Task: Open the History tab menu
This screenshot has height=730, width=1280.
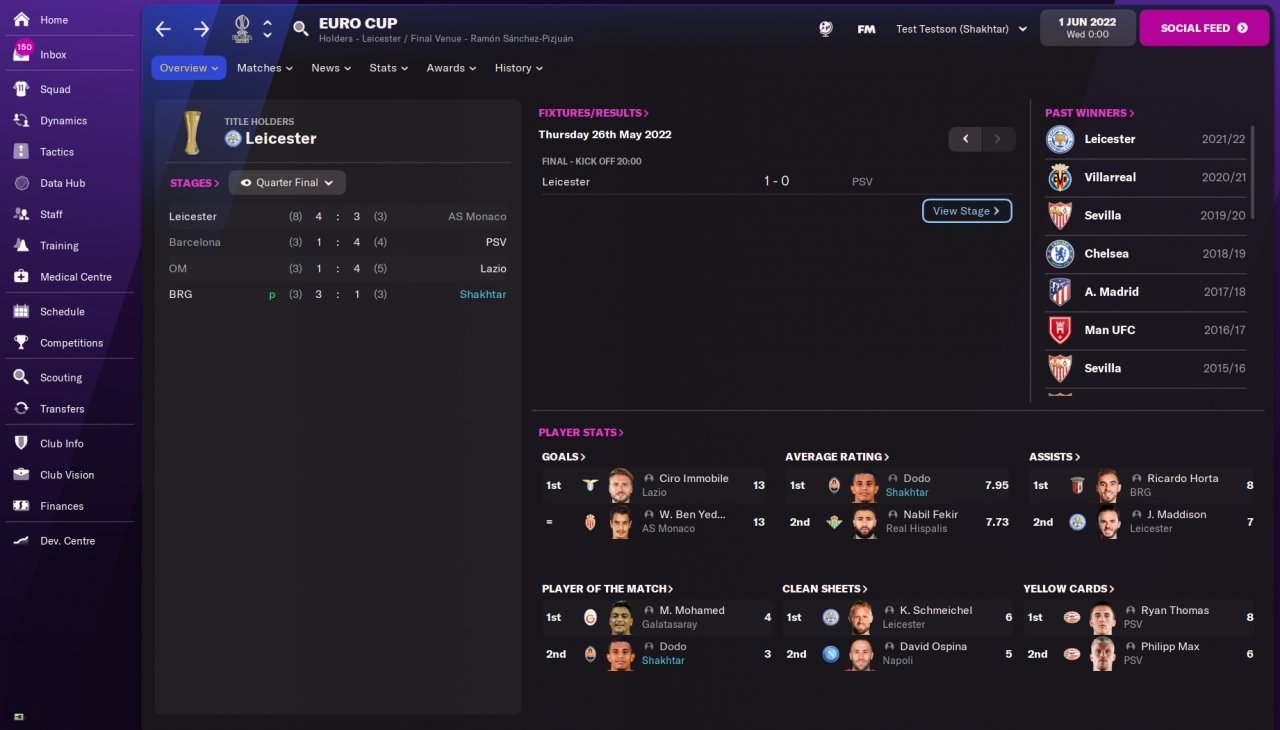Action: 519,68
